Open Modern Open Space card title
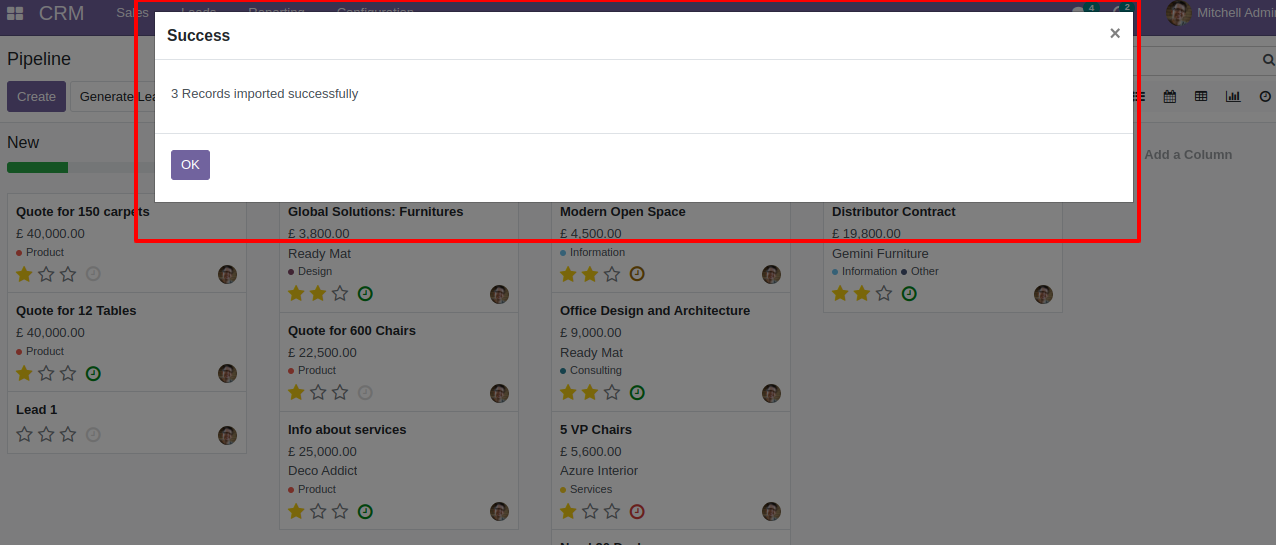The height and width of the screenshot is (545, 1276). coord(623,212)
